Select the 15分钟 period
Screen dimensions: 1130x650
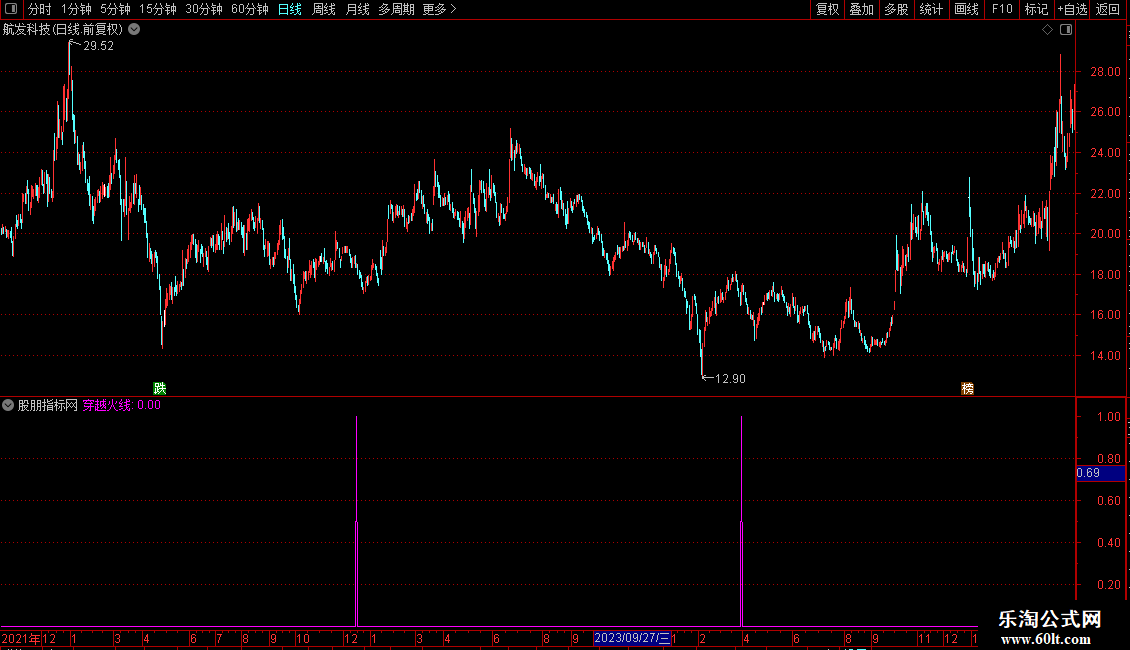[157, 9]
